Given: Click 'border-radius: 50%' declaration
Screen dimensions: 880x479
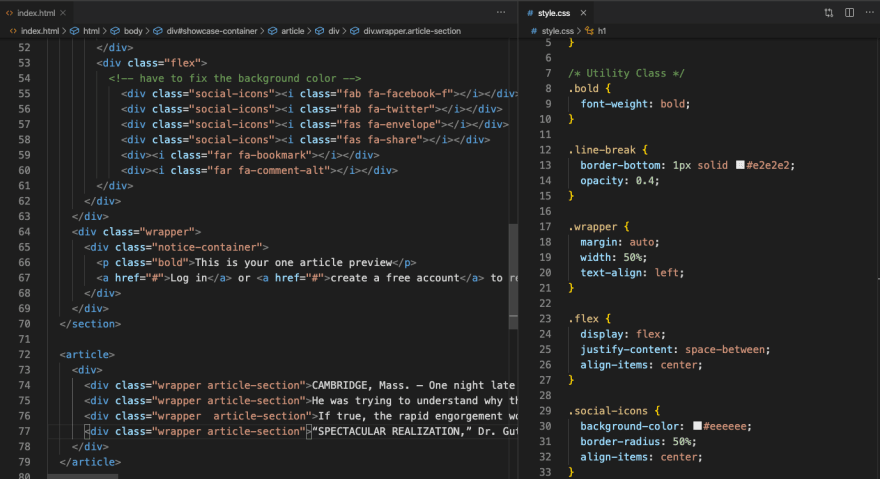Looking at the screenshot, I should [639, 442].
